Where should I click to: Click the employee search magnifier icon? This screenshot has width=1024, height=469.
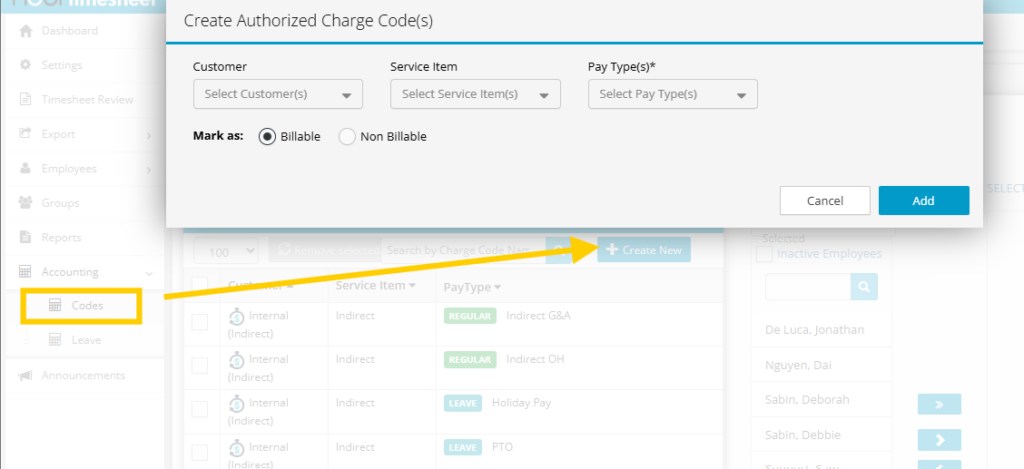864,288
